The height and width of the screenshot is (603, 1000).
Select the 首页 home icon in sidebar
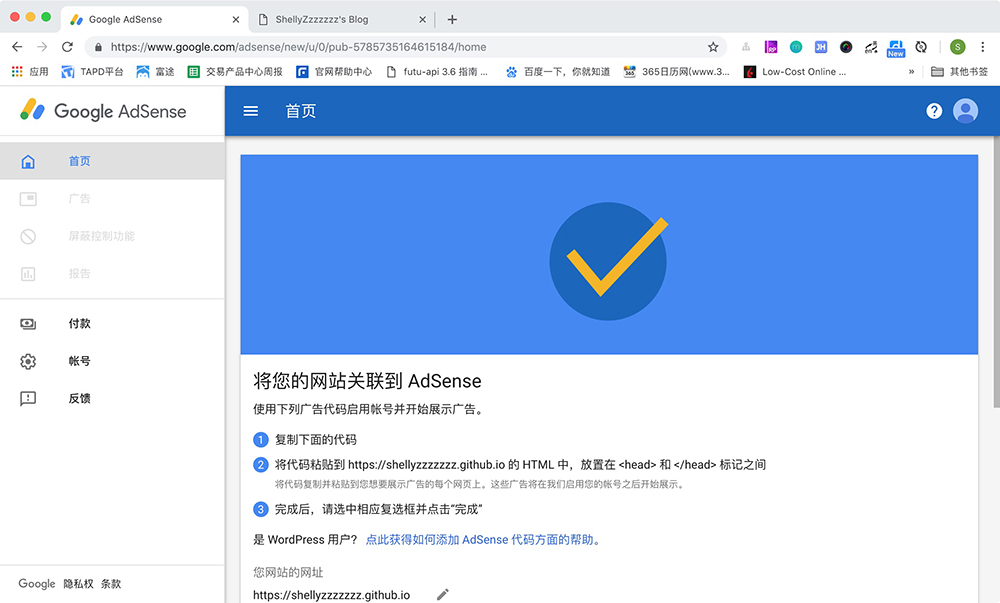point(28,161)
